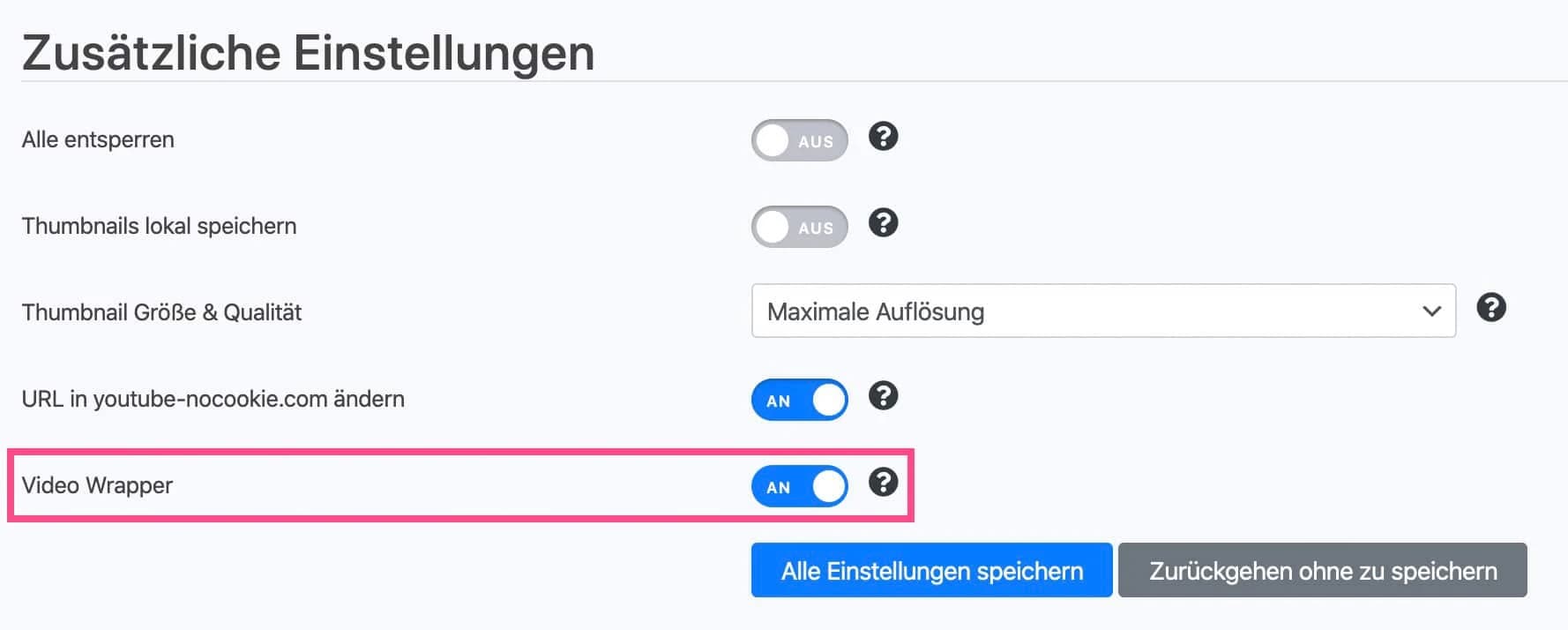Click the help icon next to URL setting
Image resolution: width=1568 pixels, height=630 pixels.
pyautogui.click(x=883, y=397)
